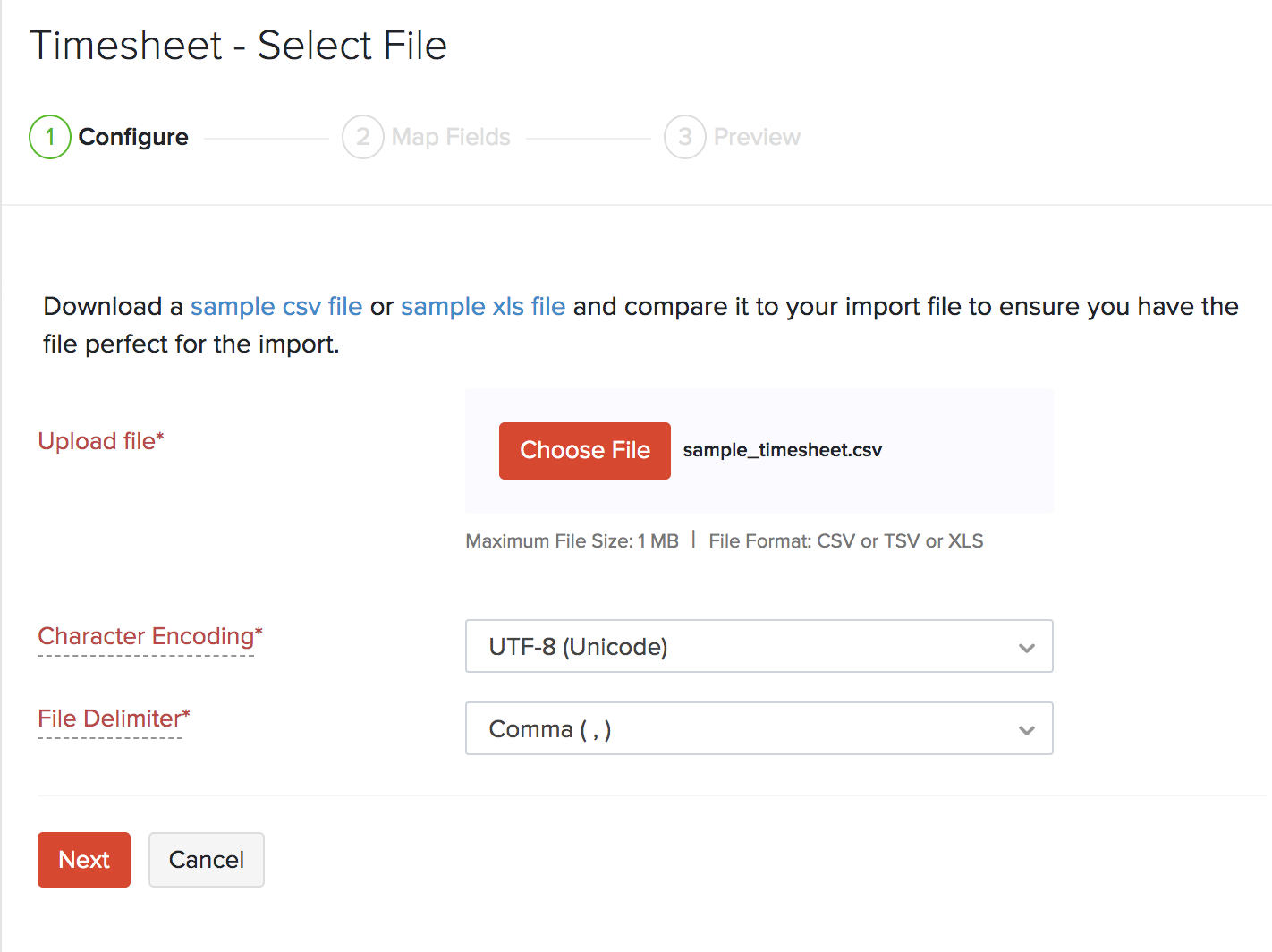Click the sample_timesheet.csv file name

[782, 450]
